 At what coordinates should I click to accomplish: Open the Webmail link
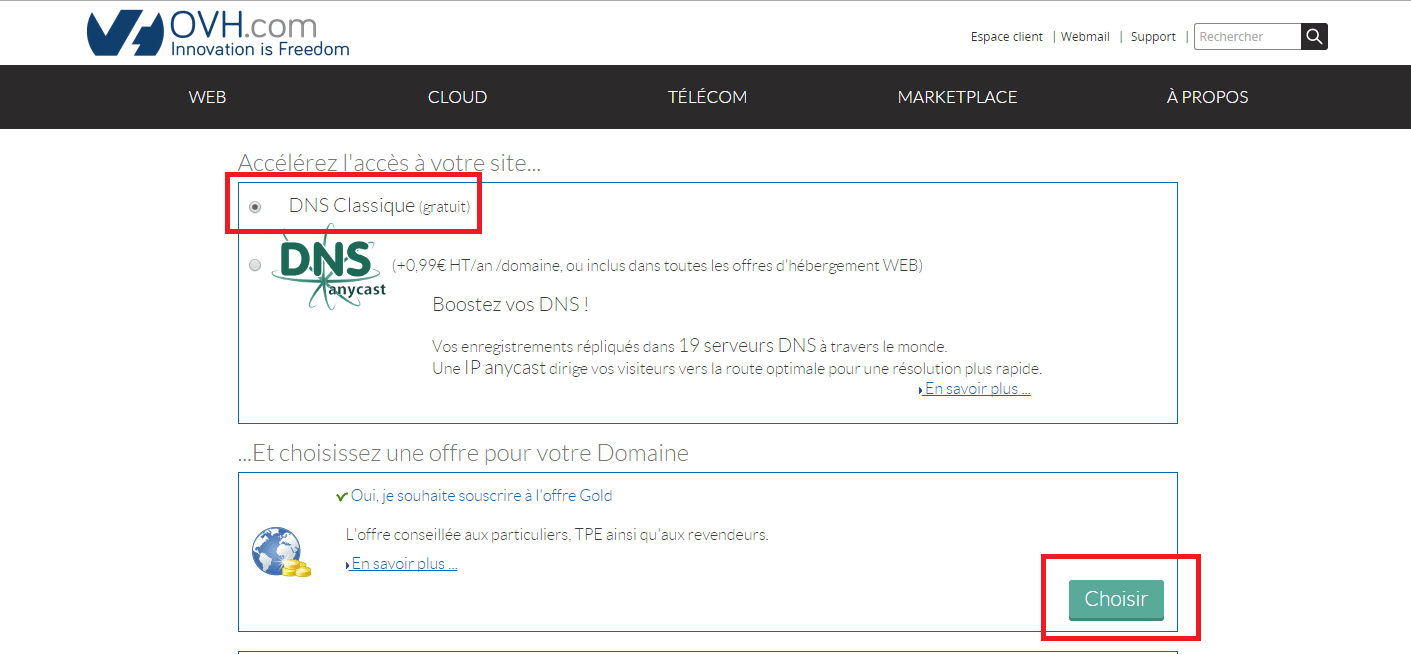1085,36
